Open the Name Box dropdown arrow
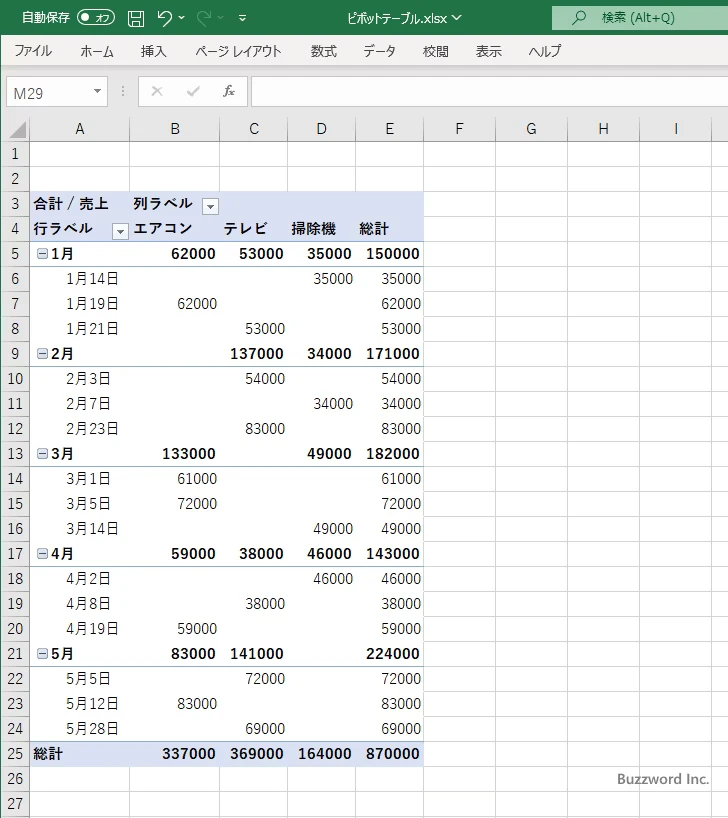The height and width of the screenshot is (818, 728). 97,91
